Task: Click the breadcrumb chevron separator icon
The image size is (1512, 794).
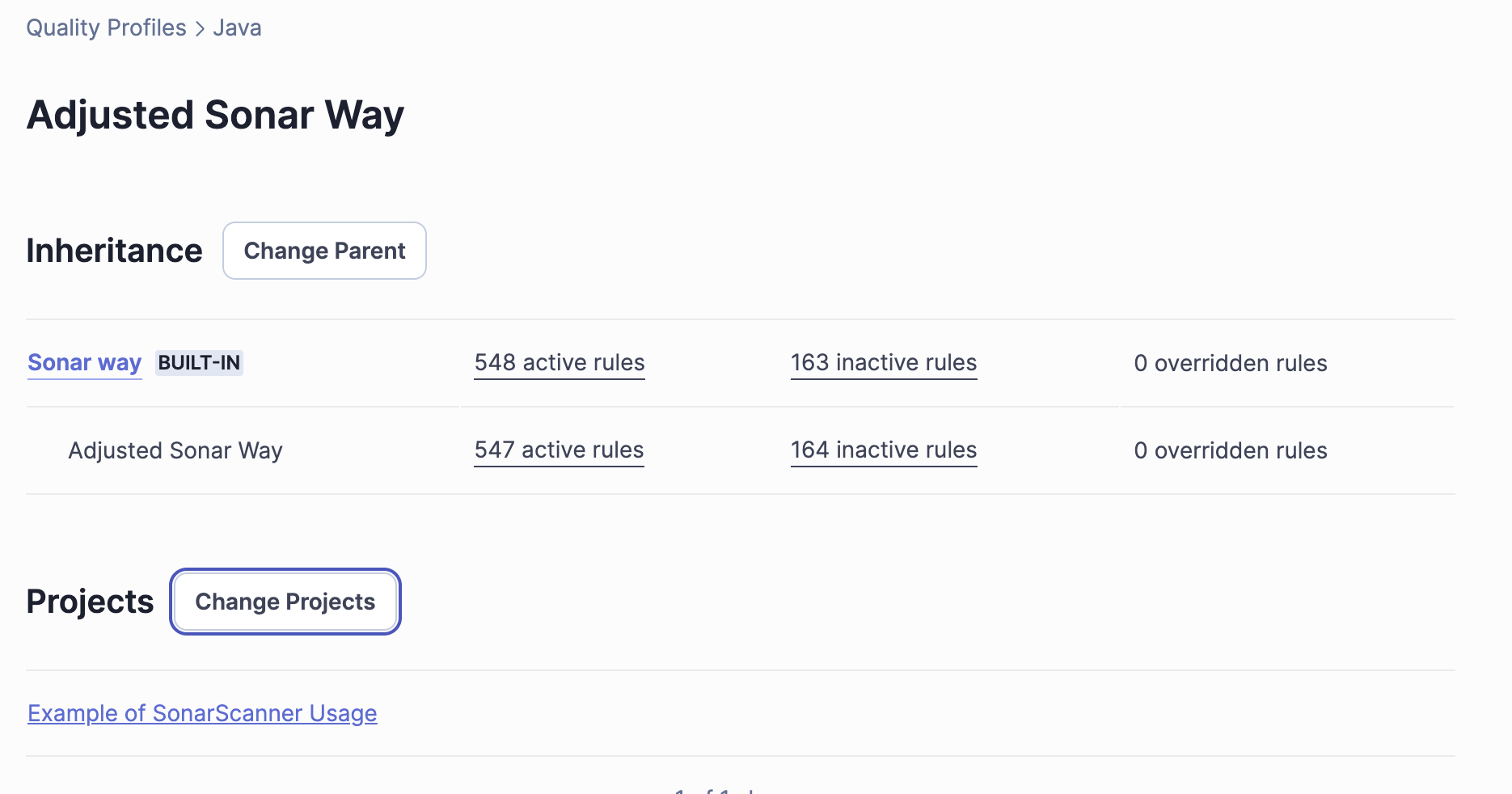Action: (x=200, y=29)
